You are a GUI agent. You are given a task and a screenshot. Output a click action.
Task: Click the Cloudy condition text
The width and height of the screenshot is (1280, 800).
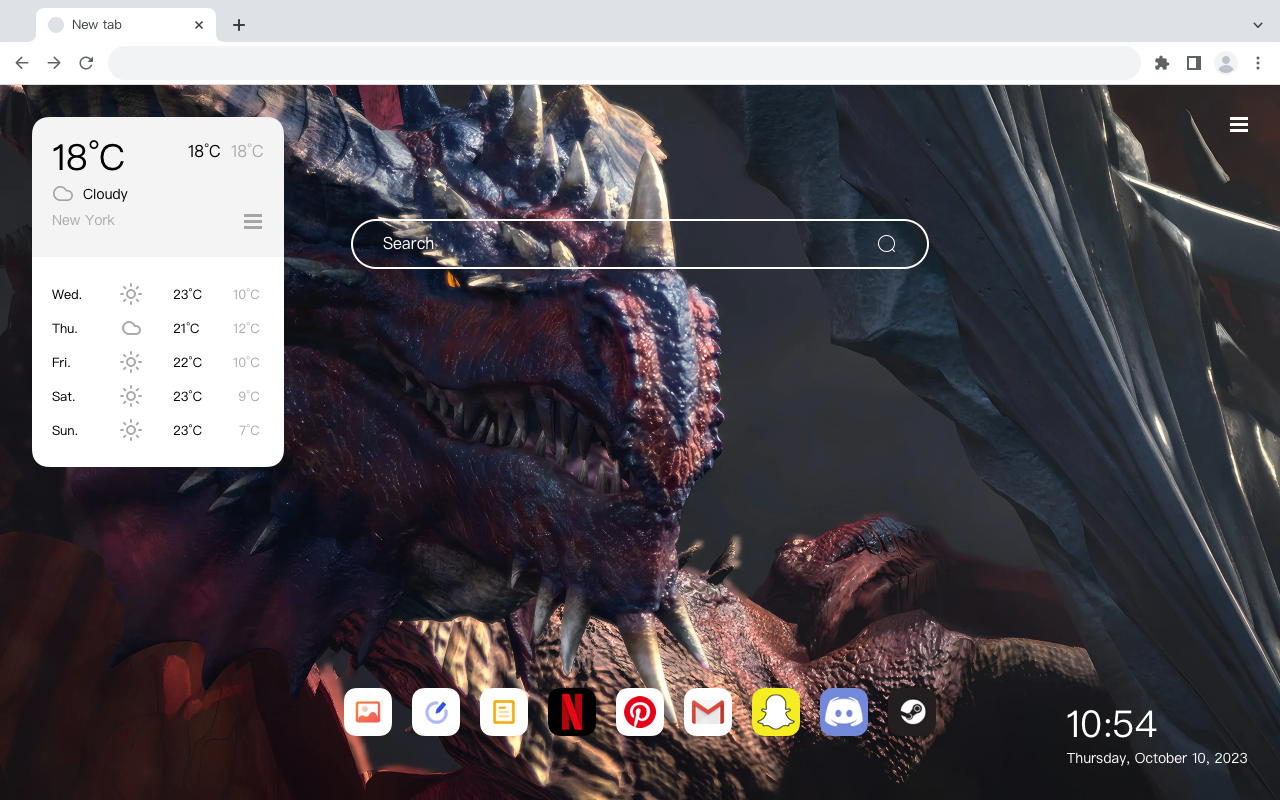tap(105, 194)
